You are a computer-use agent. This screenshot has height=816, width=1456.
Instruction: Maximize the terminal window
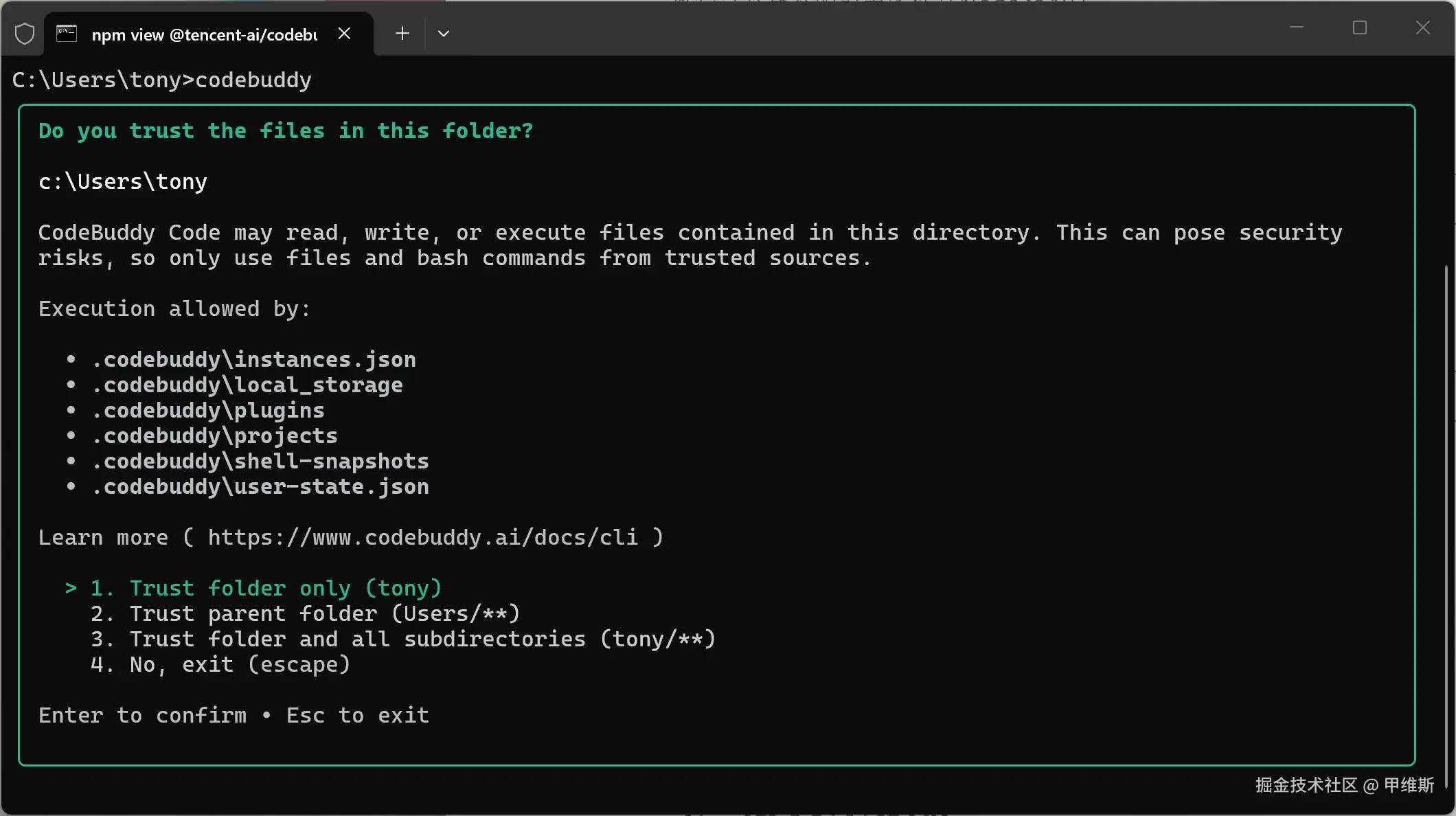(x=1360, y=28)
